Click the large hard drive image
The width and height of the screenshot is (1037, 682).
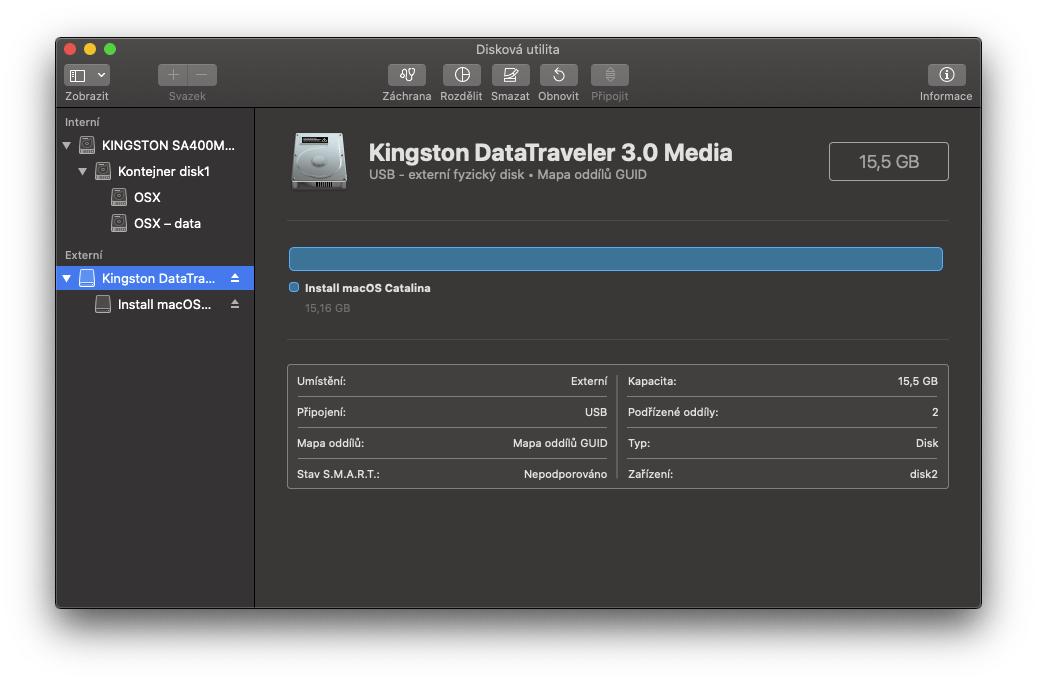(319, 161)
